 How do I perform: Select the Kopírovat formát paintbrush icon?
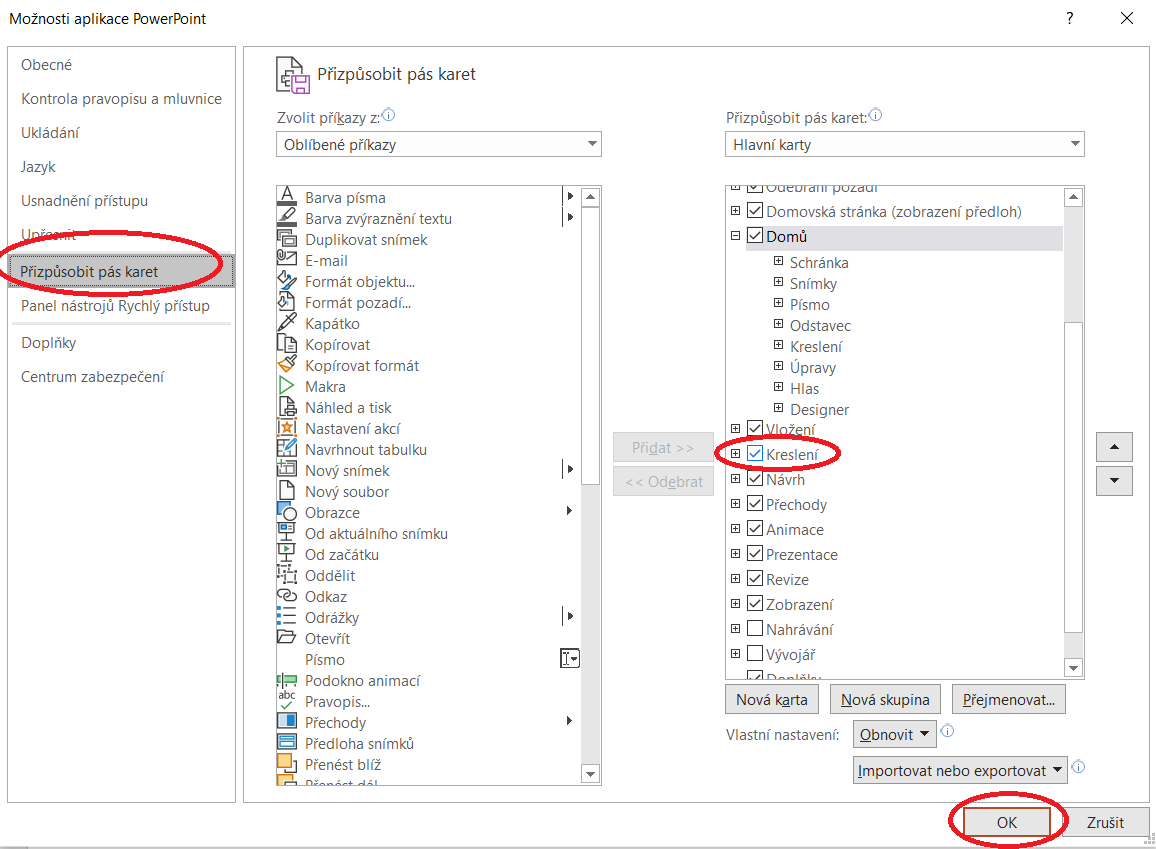point(286,365)
